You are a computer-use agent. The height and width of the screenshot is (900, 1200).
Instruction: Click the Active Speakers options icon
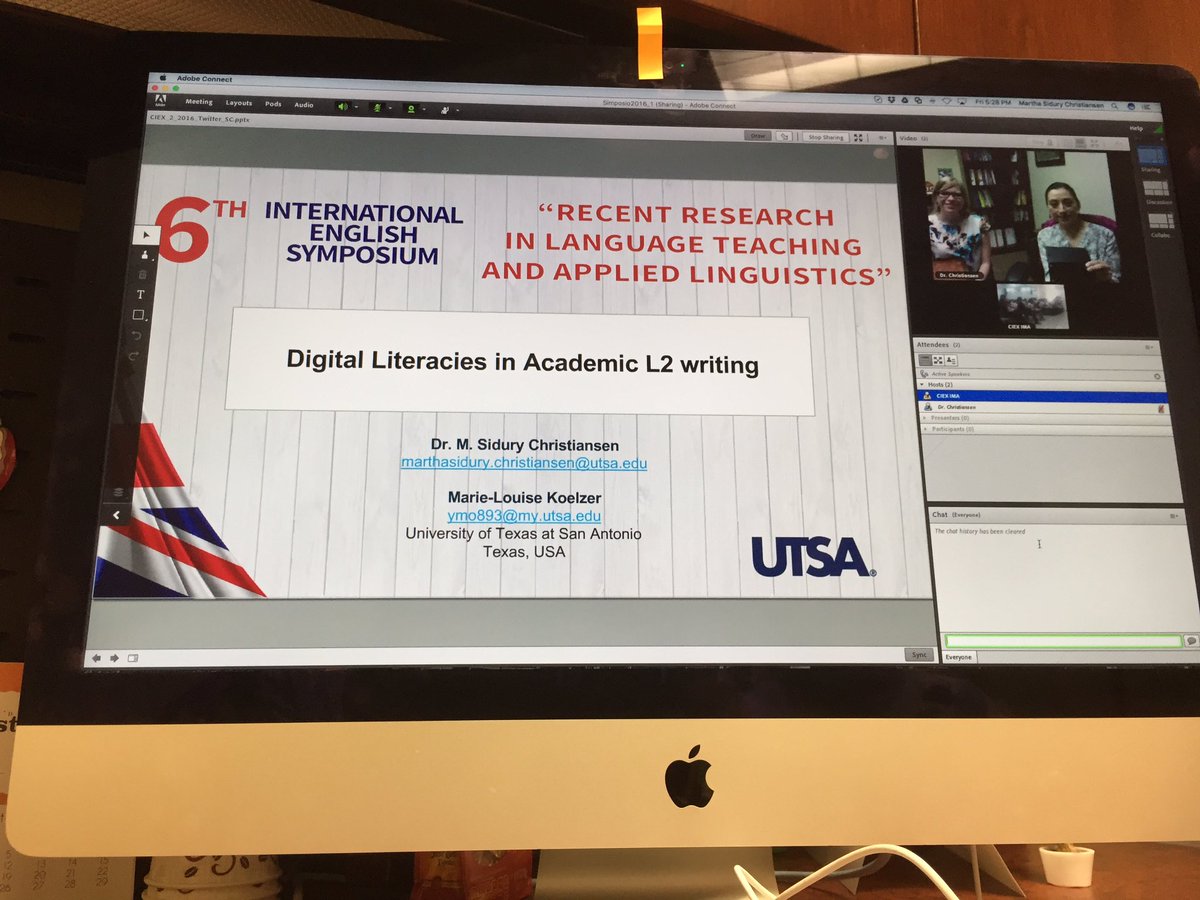click(x=1157, y=376)
